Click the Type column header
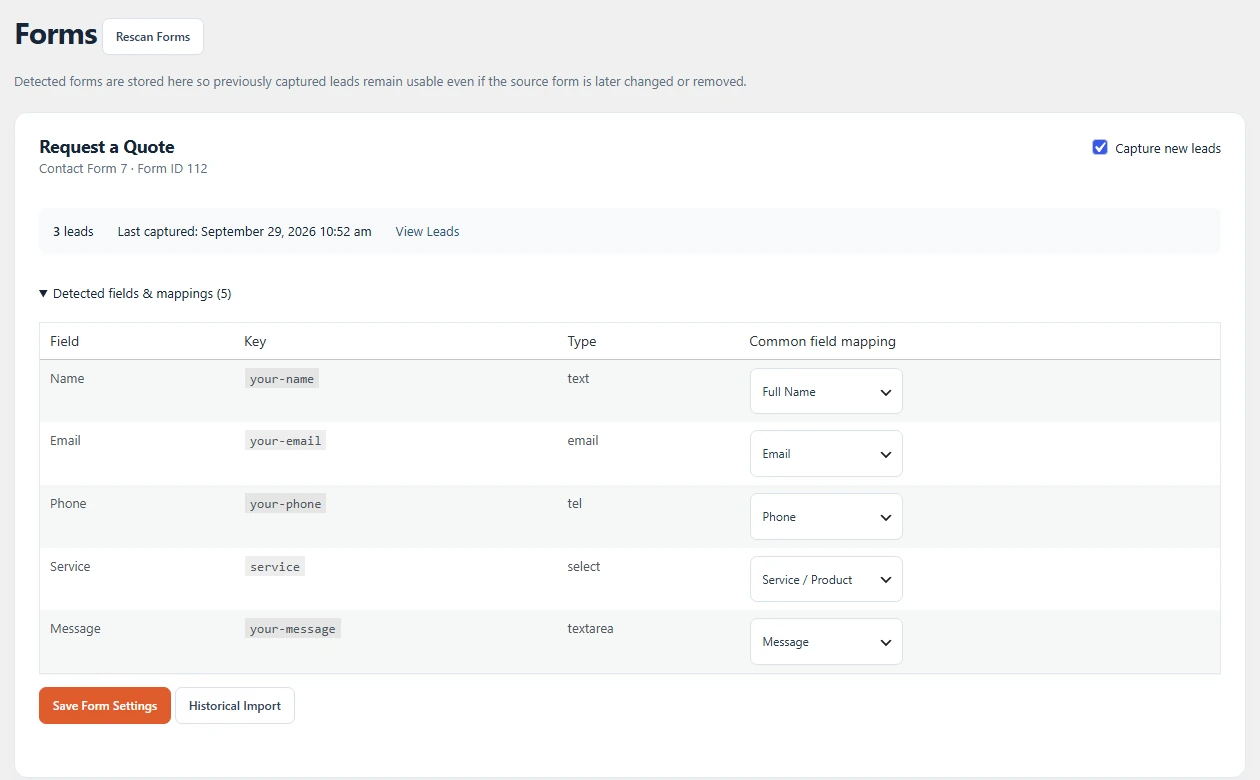 tap(582, 341)
